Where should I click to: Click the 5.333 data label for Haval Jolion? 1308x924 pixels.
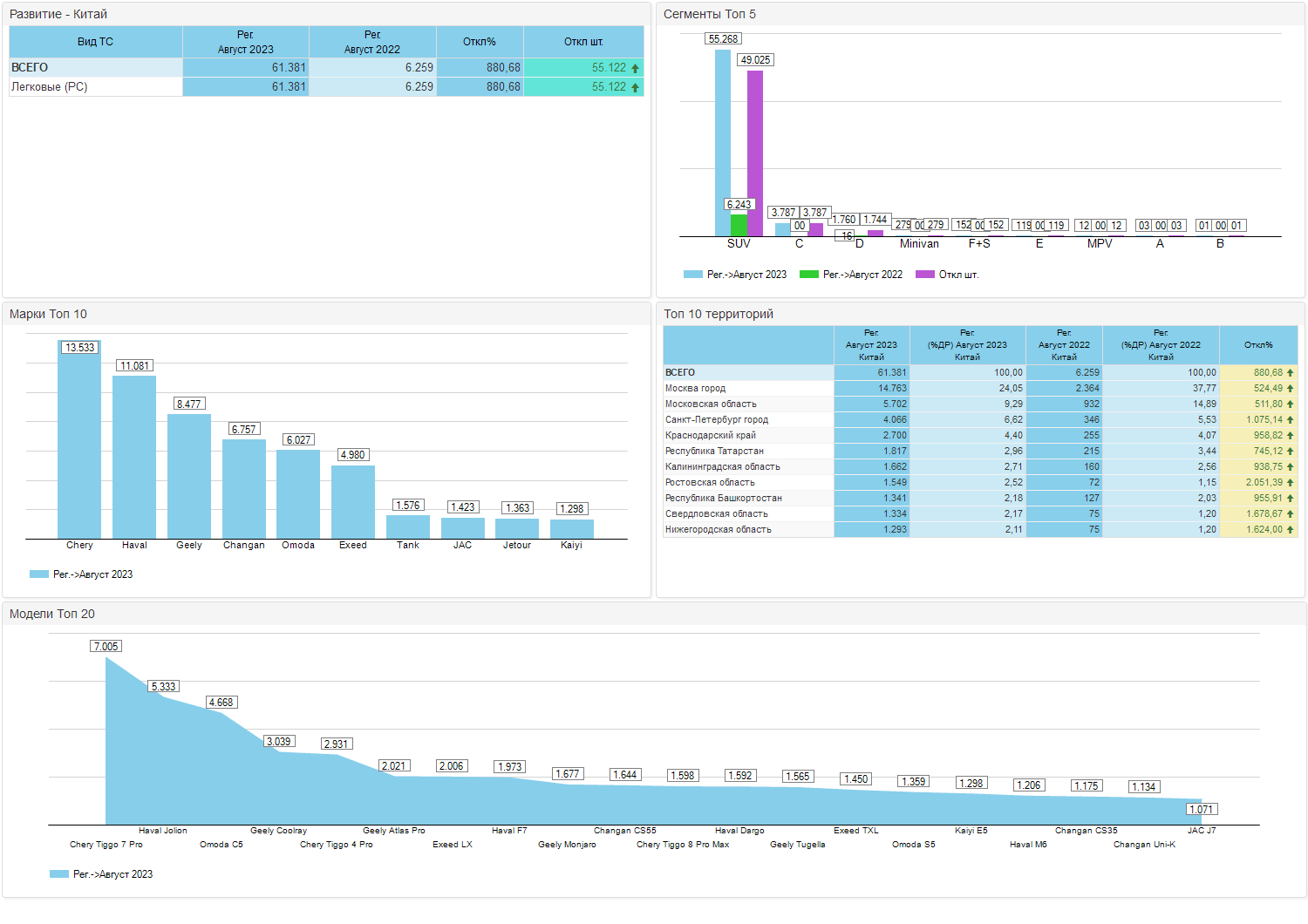pos(164,687)
